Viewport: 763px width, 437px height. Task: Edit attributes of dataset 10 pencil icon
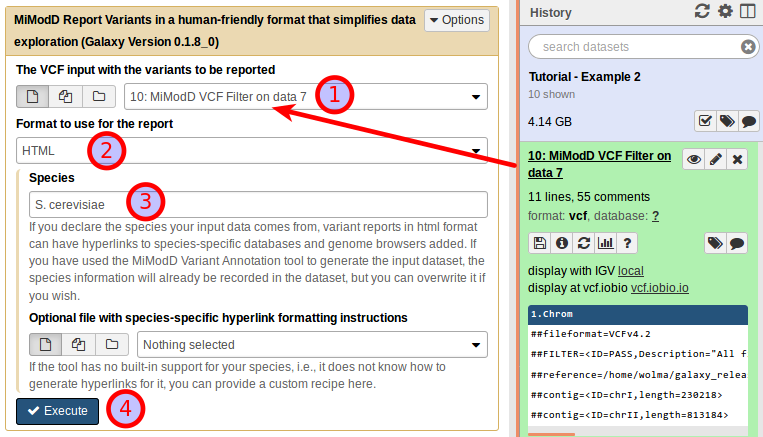715,160
